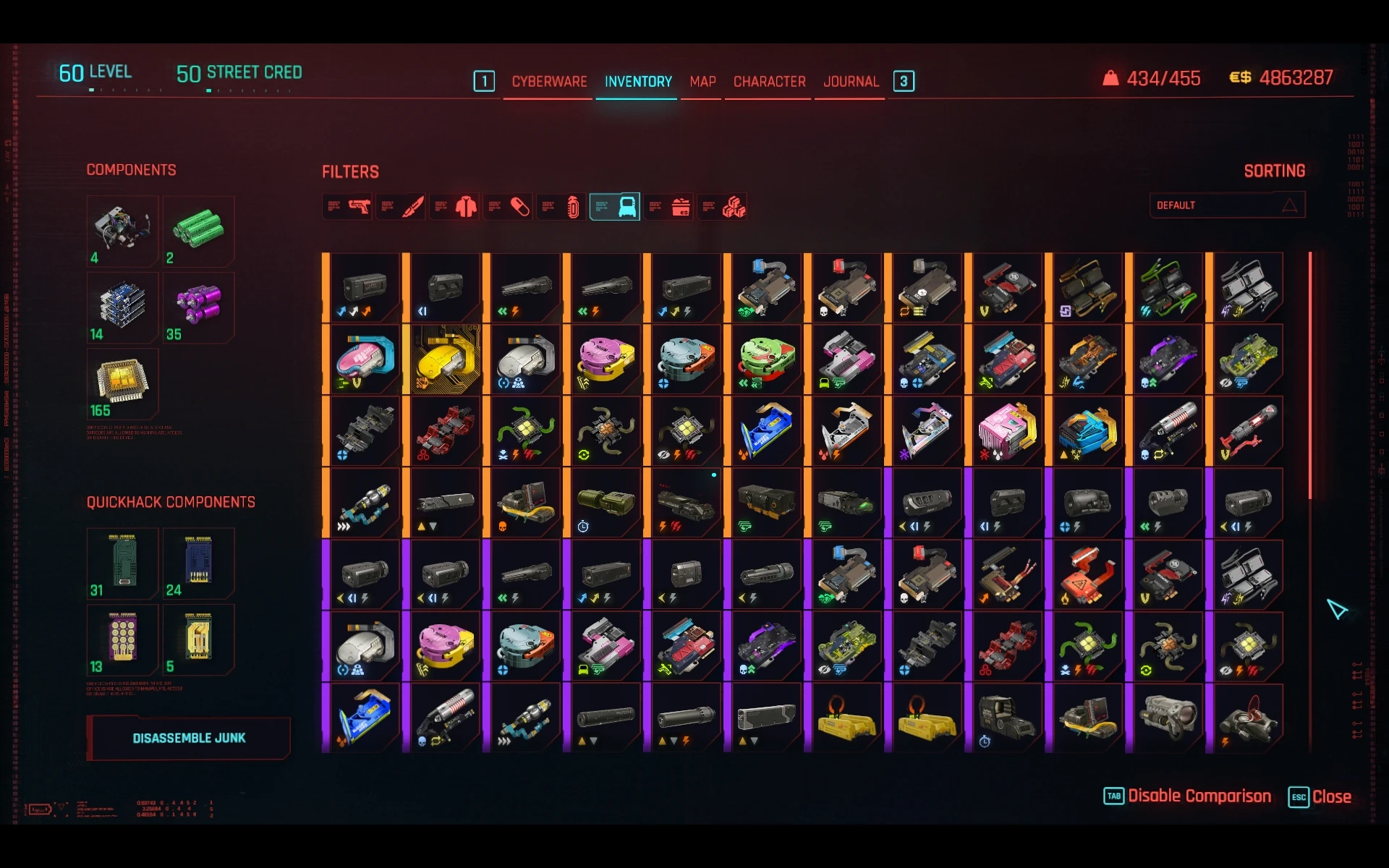Switch to the Cyberware tab

pyautogui.click(x=549, y=82)
